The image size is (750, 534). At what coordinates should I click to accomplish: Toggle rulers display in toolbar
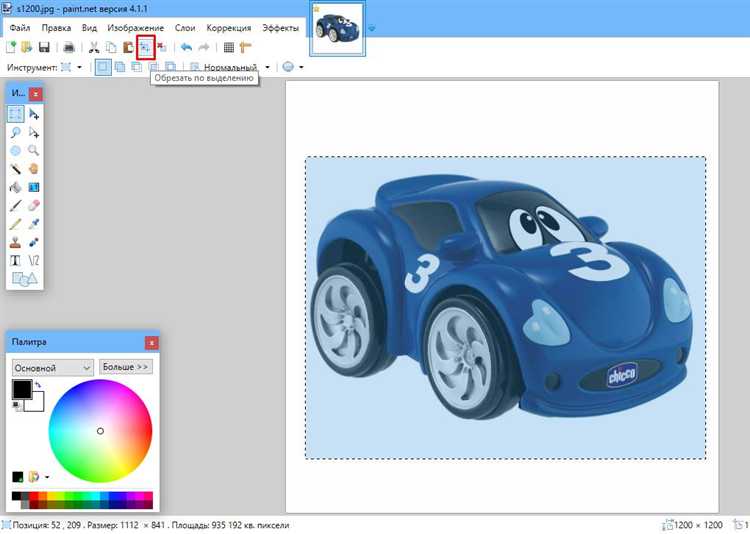point(245,47)
